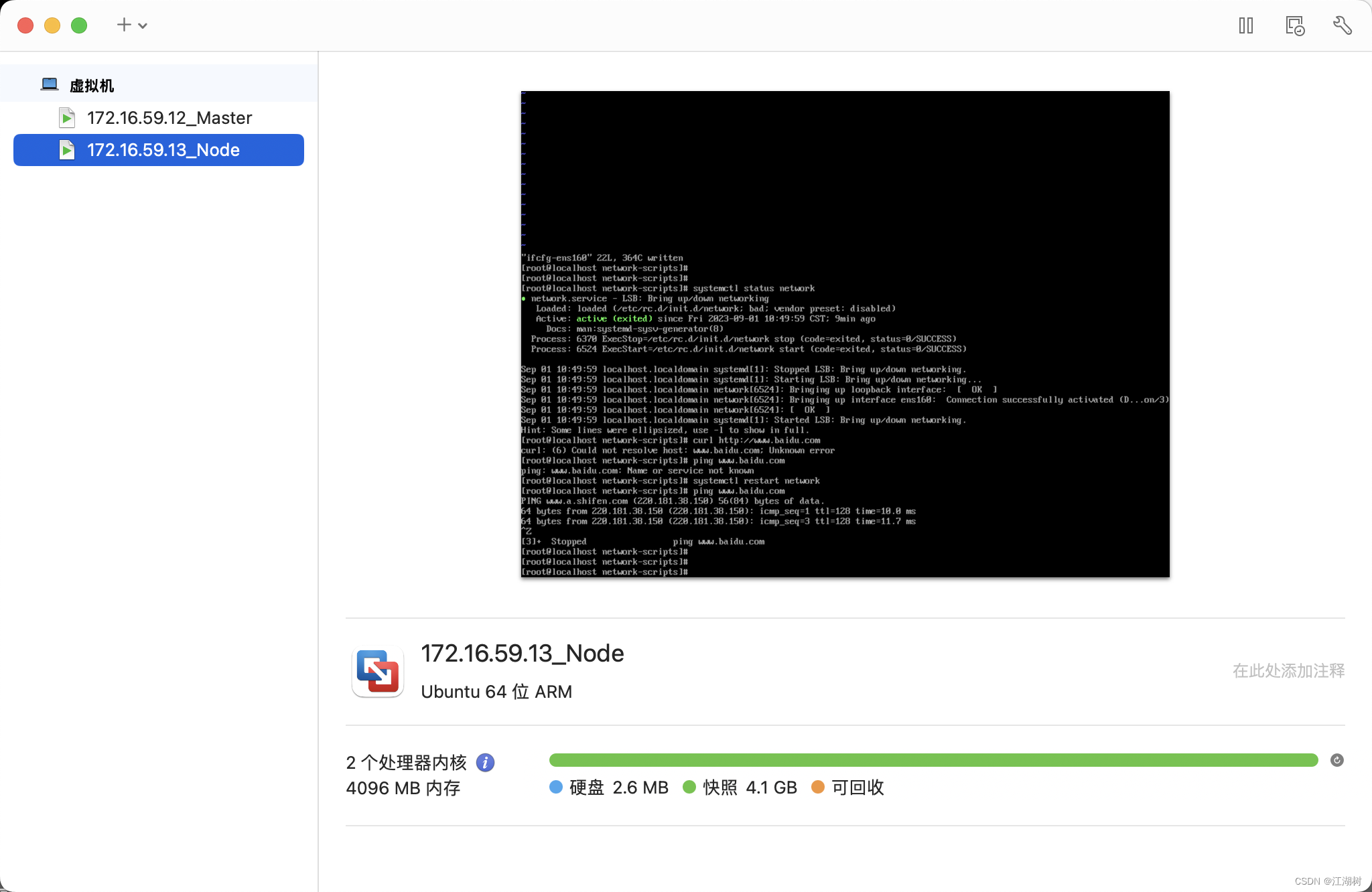This screenshot has width=1372, height=892.
Task: Open the snapshots manager toolbar icon
Action: coord(1295,25)
